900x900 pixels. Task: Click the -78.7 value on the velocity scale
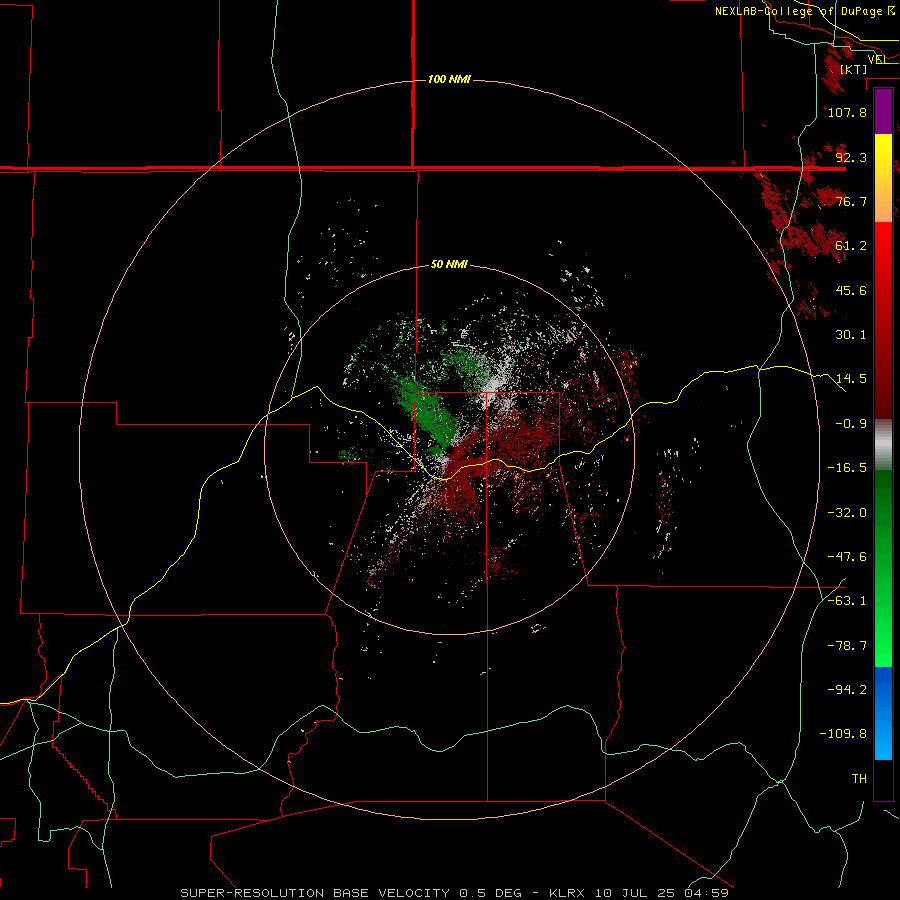tap(847, 646)
